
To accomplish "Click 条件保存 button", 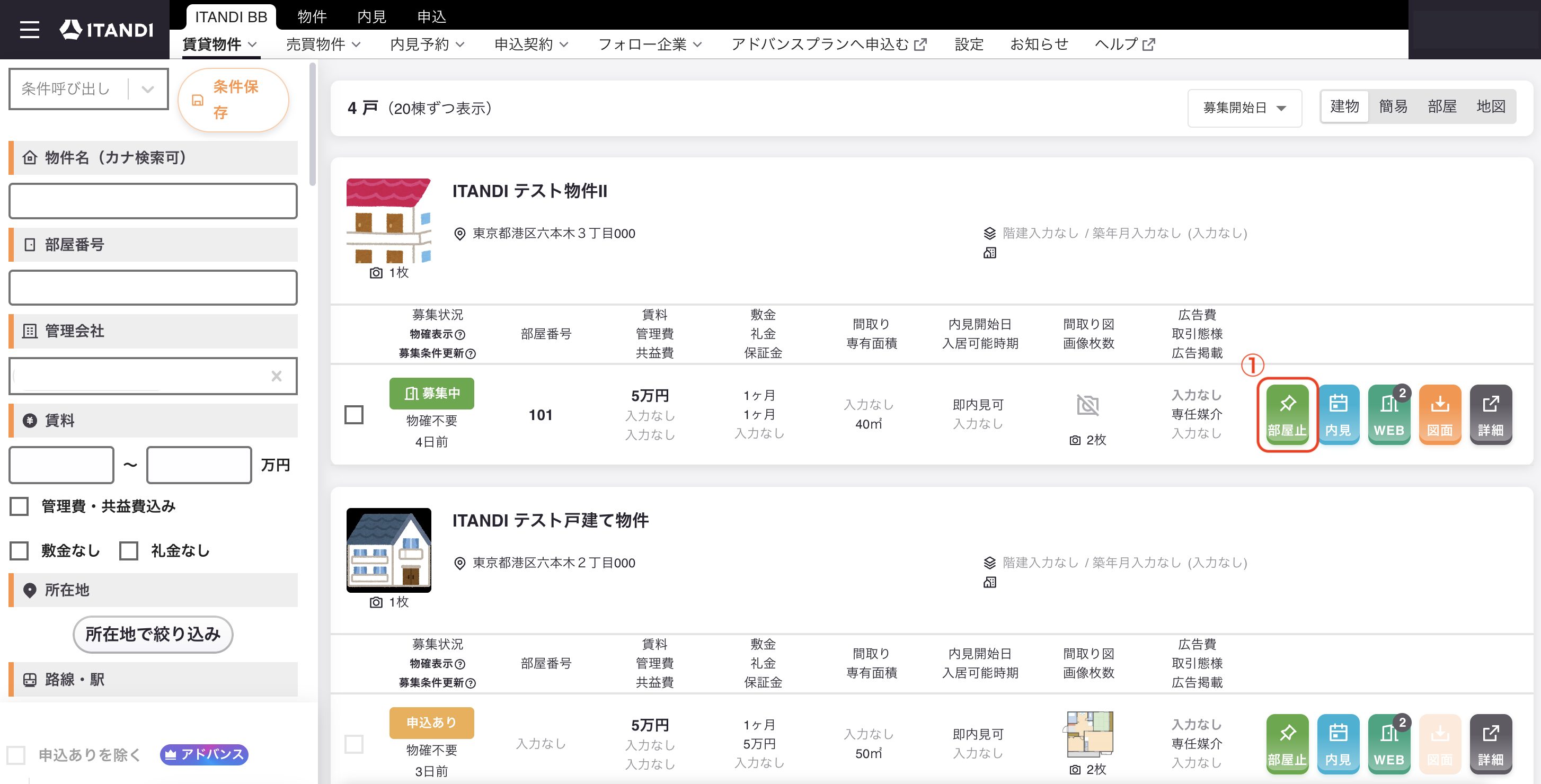I will 233,100.
